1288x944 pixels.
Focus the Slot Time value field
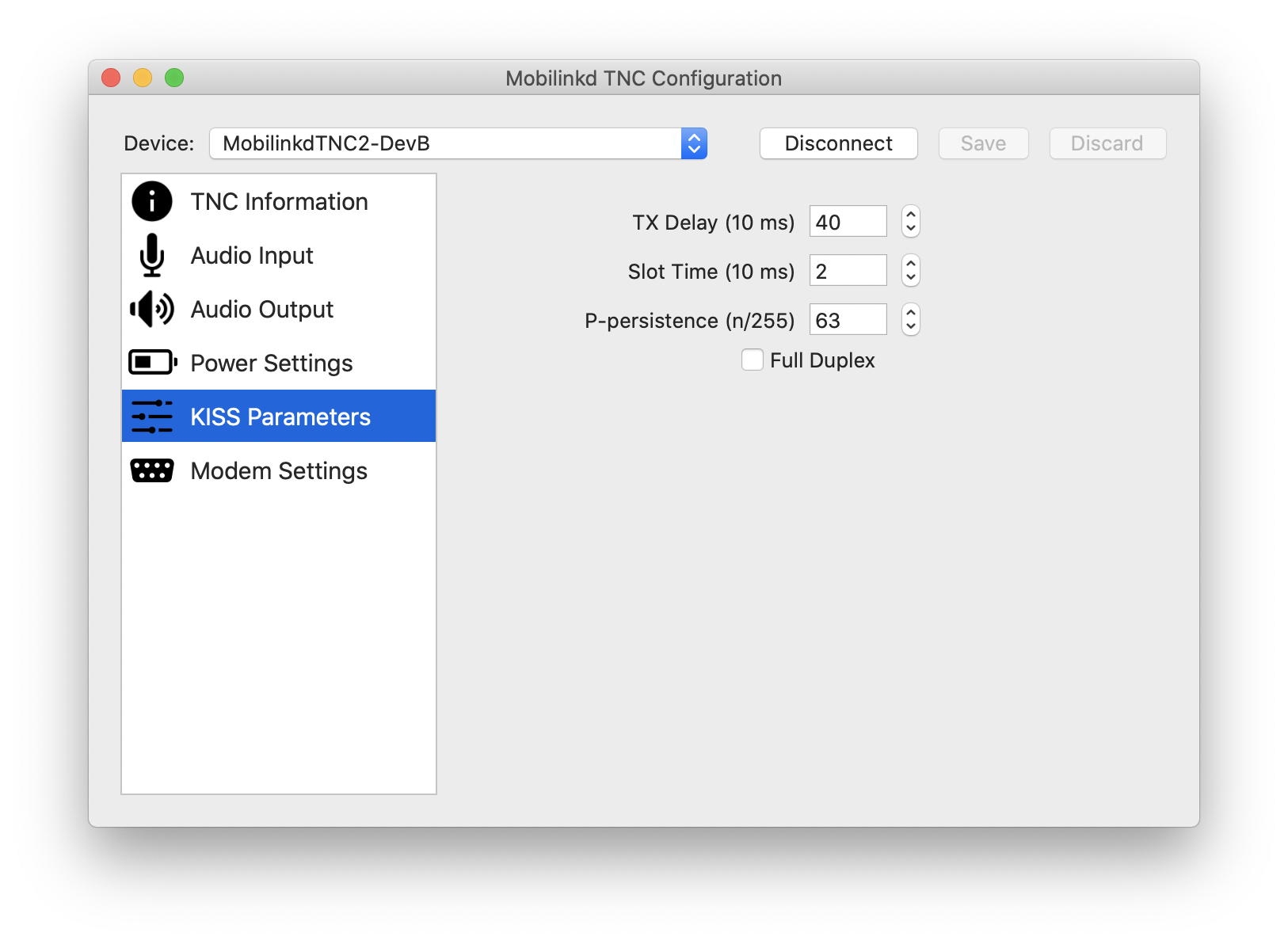pos(848,271)
